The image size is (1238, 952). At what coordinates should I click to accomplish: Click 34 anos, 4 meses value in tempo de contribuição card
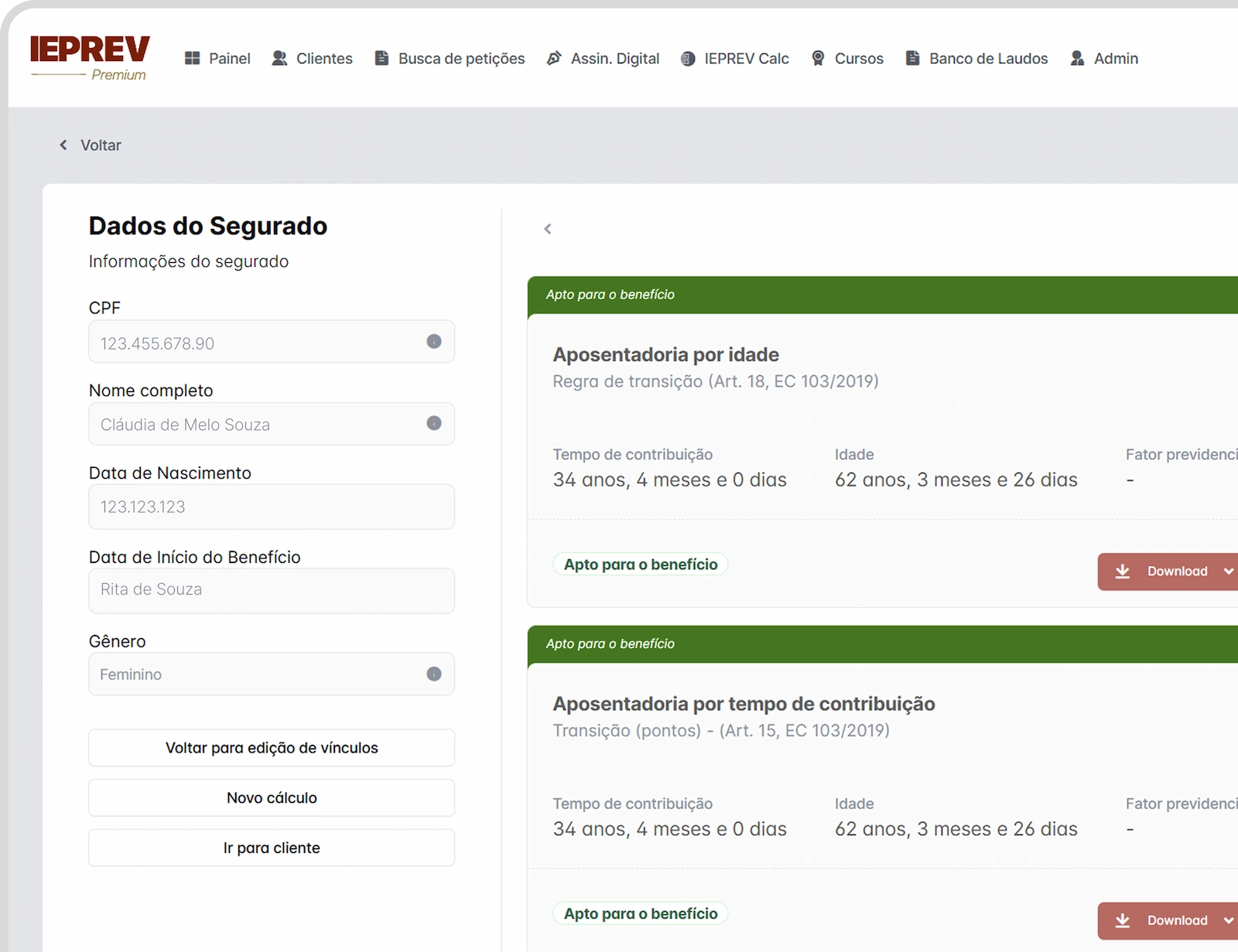coord(669,829)
